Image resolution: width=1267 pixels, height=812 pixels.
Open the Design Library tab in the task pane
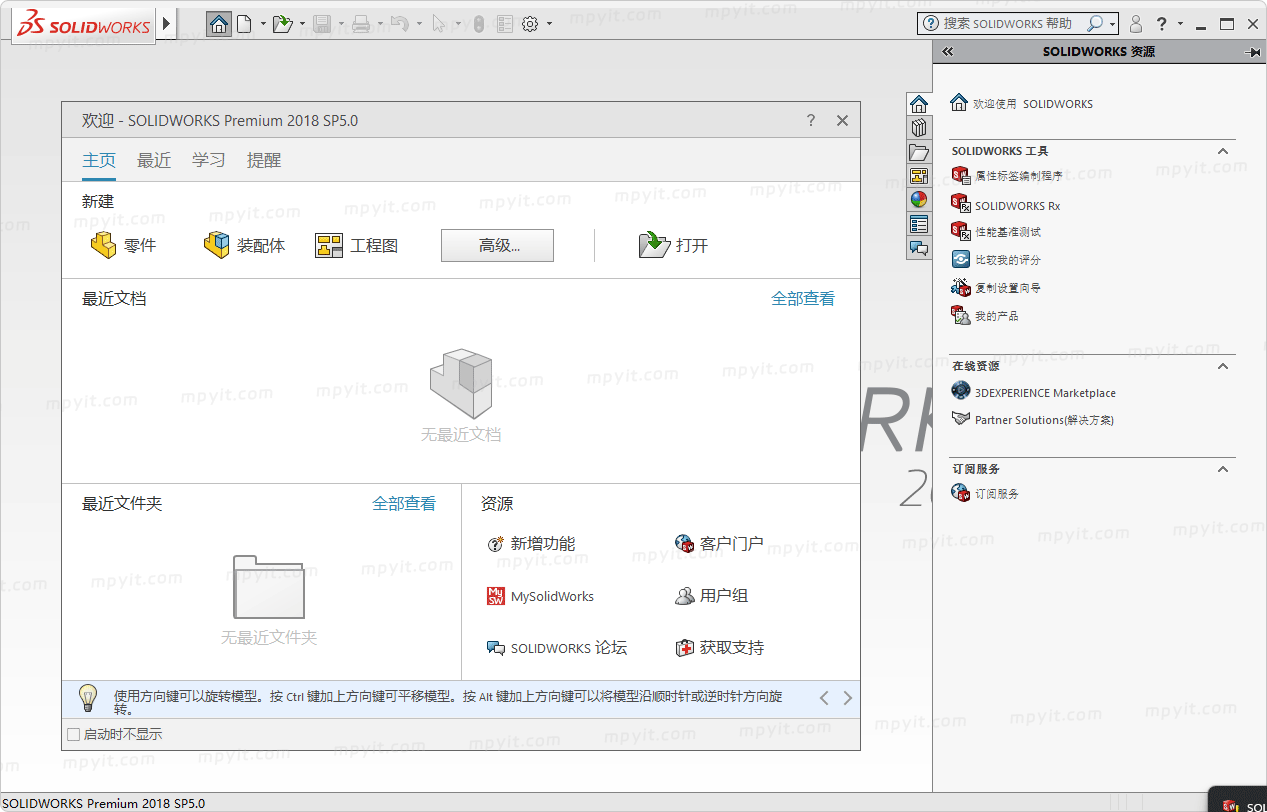[x=919, y=128]
